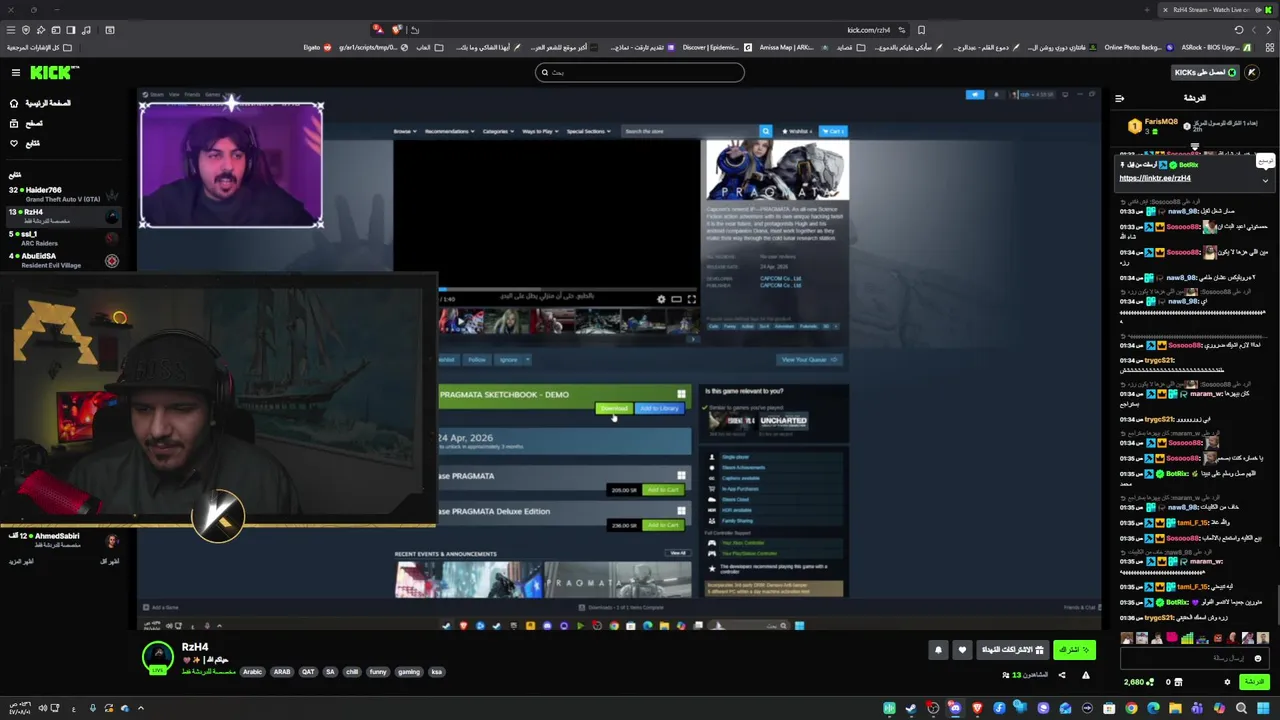
Task: Reload the page in browser toolbar
Action: 1239,30
